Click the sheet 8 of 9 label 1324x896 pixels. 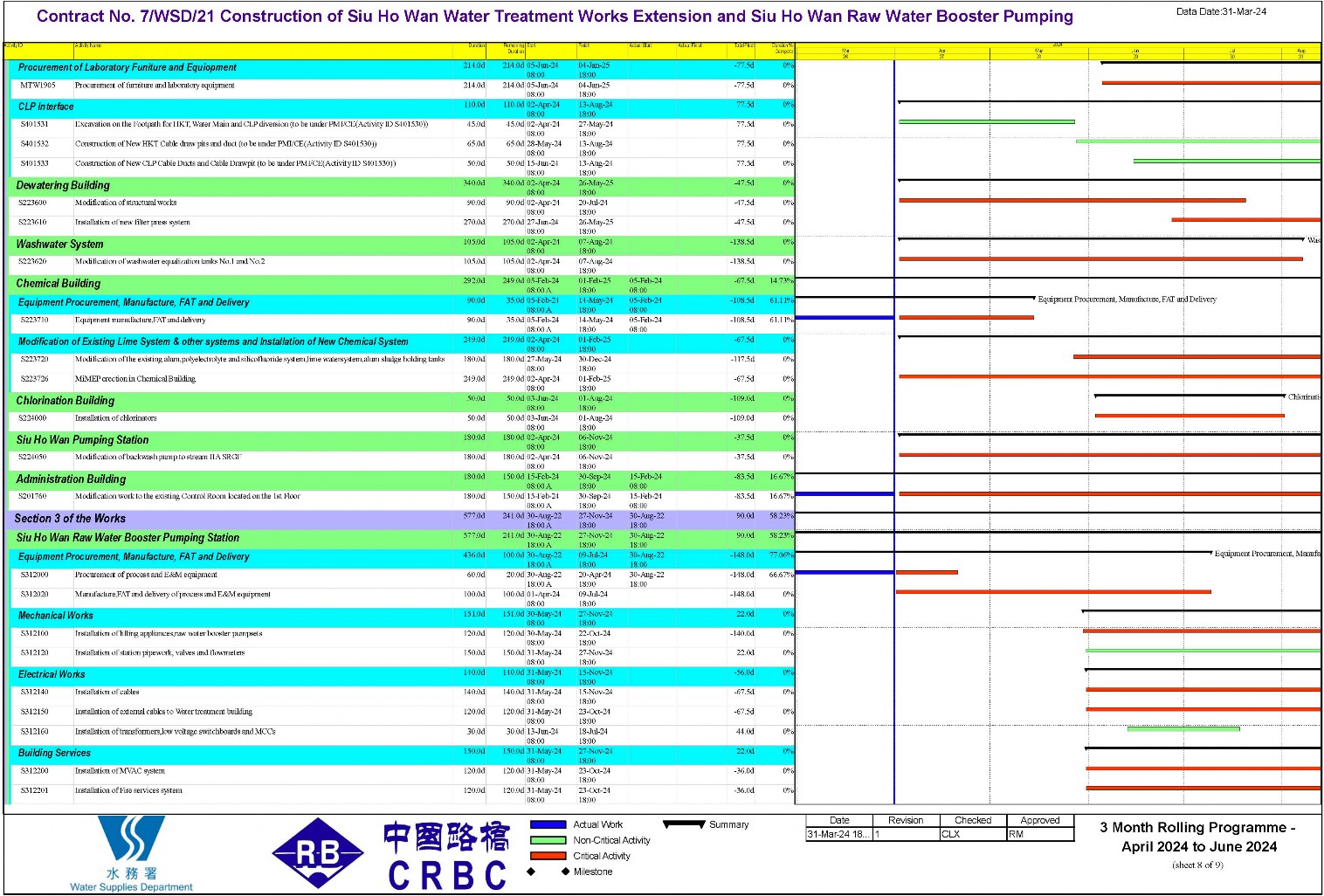pyautogui.click(x=1197, y=865)
